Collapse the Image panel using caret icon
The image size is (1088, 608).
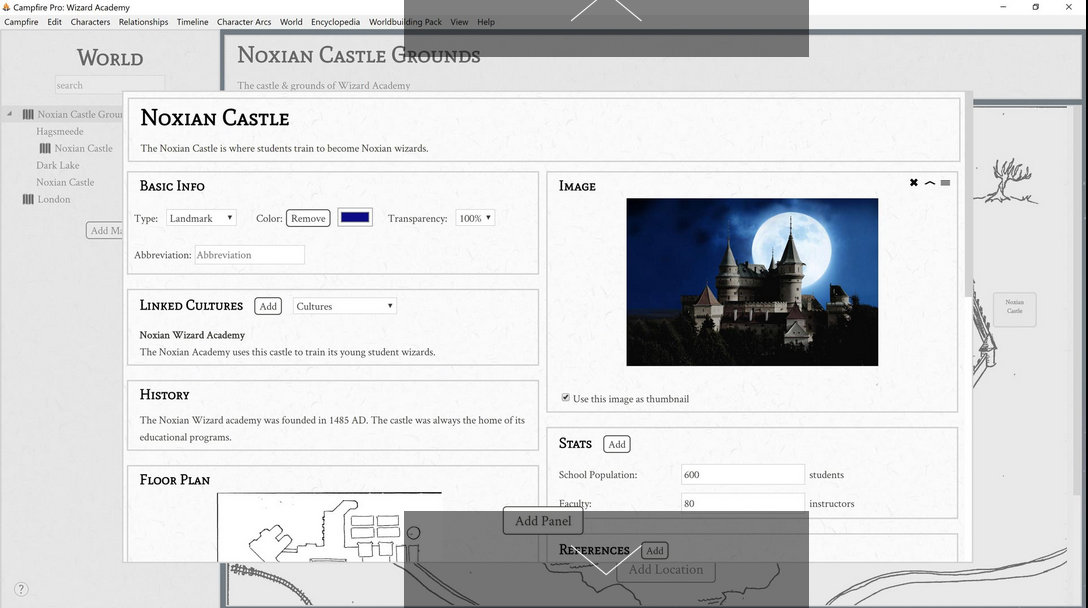tap(930, 183)
